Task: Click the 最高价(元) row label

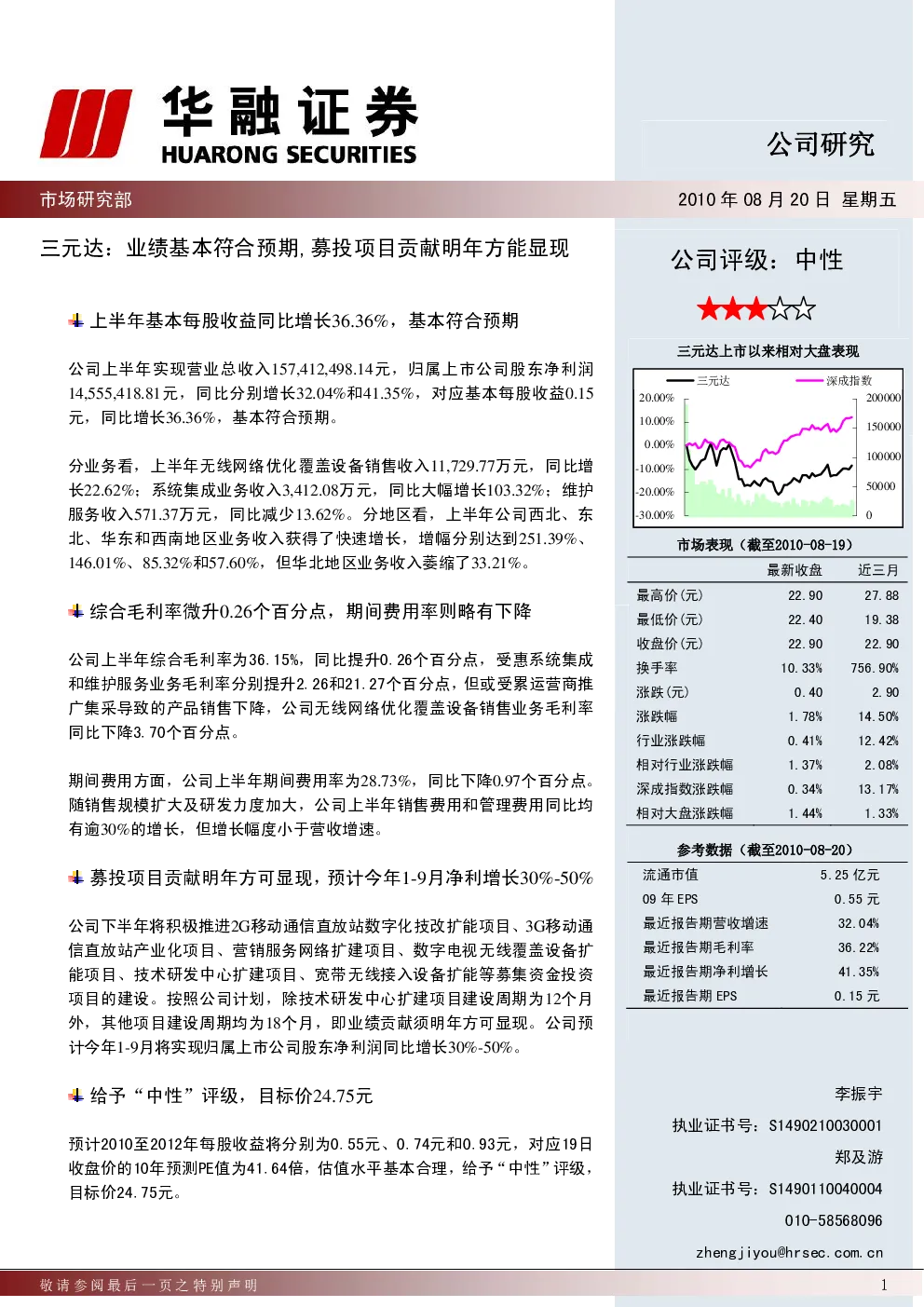Action: click(x=670, y=595)
